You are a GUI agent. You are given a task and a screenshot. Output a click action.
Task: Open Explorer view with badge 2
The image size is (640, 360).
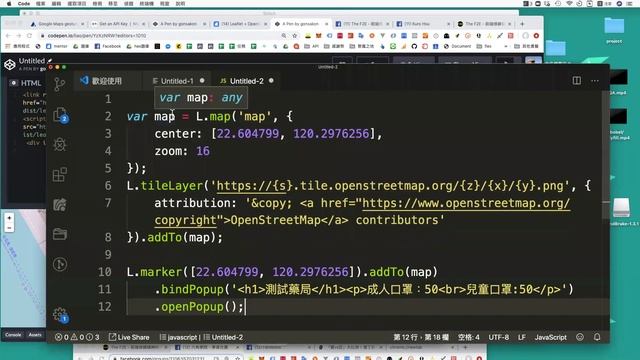[x=60, y=115]
